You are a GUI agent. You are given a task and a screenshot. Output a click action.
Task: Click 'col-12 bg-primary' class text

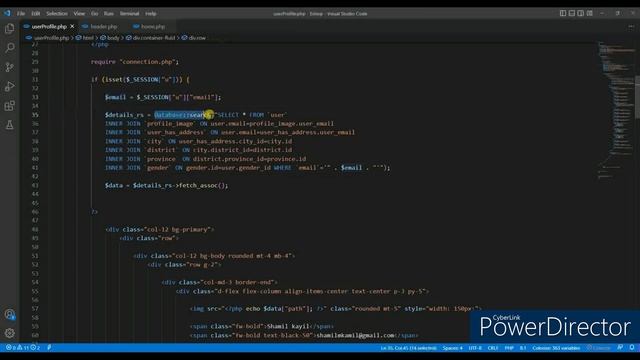tap(178, 229)
